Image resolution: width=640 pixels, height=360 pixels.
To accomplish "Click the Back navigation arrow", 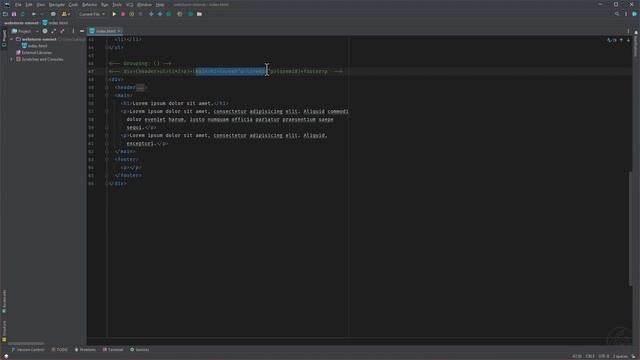I will pyautogui.click(x=34, y=14).
